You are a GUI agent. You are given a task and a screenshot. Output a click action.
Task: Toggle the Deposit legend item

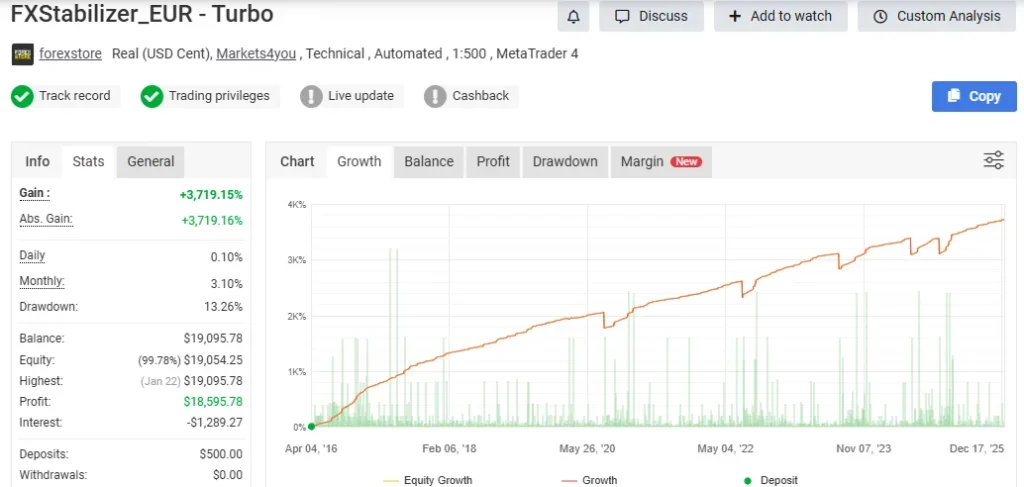(771, 480)
